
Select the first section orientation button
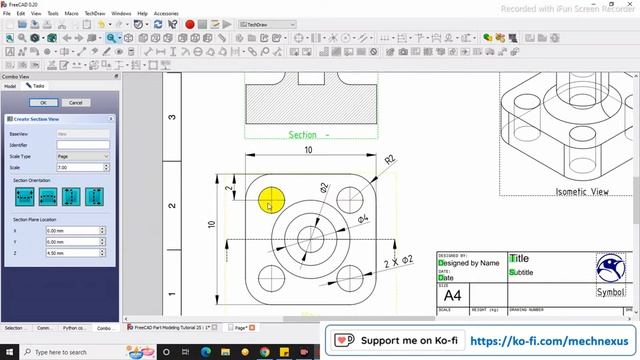(24, 197)
